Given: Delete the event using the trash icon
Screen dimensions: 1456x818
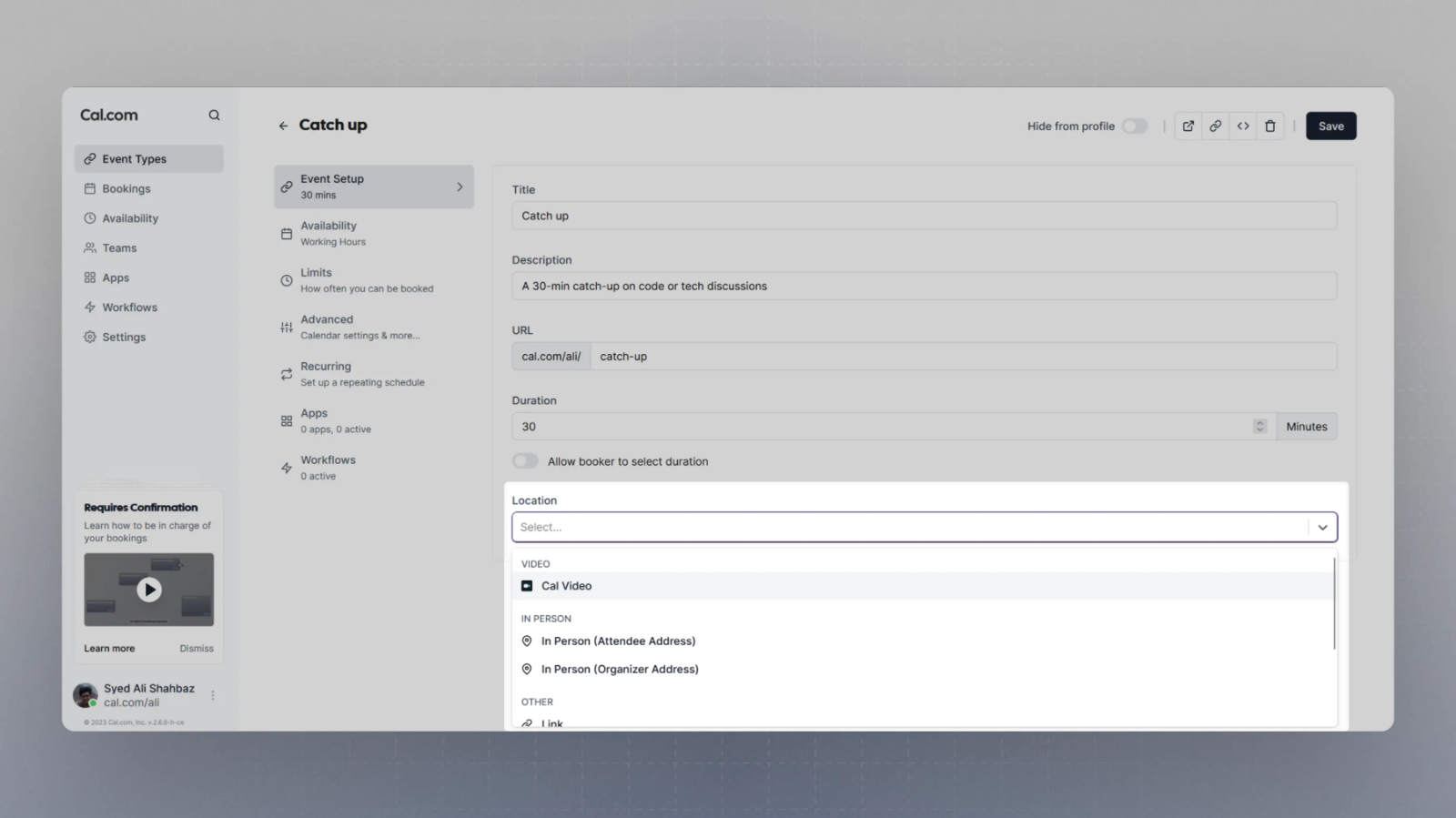Looking at the screenshot, I should pyautogui.click(x=1269, y=126).
